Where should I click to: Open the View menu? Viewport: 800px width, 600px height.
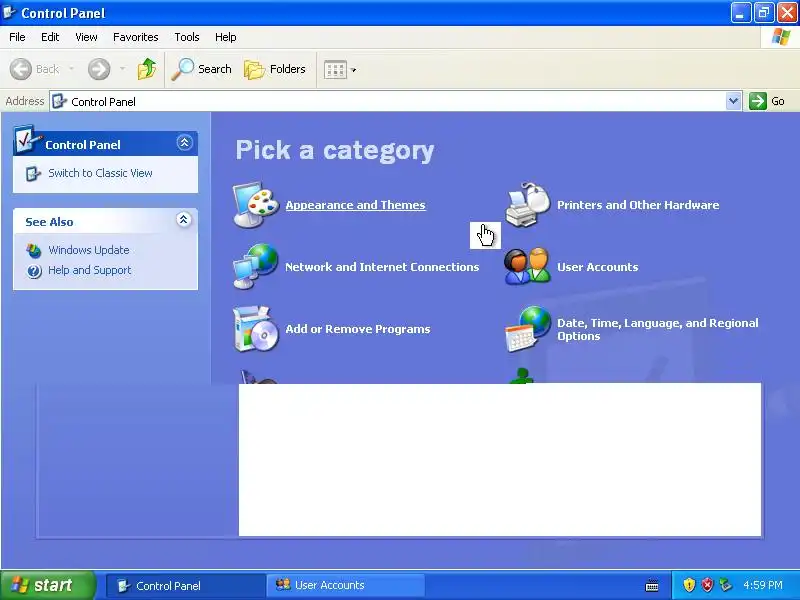(x=86, y=37)
